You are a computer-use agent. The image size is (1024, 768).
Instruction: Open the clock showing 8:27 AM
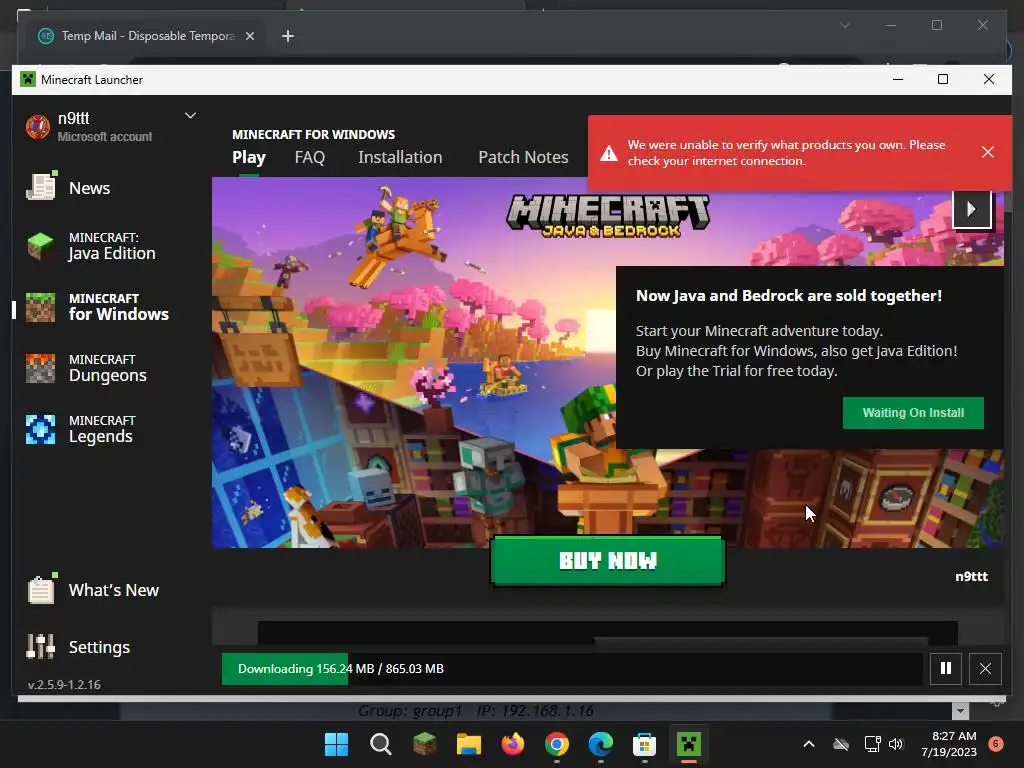(949, 744)
